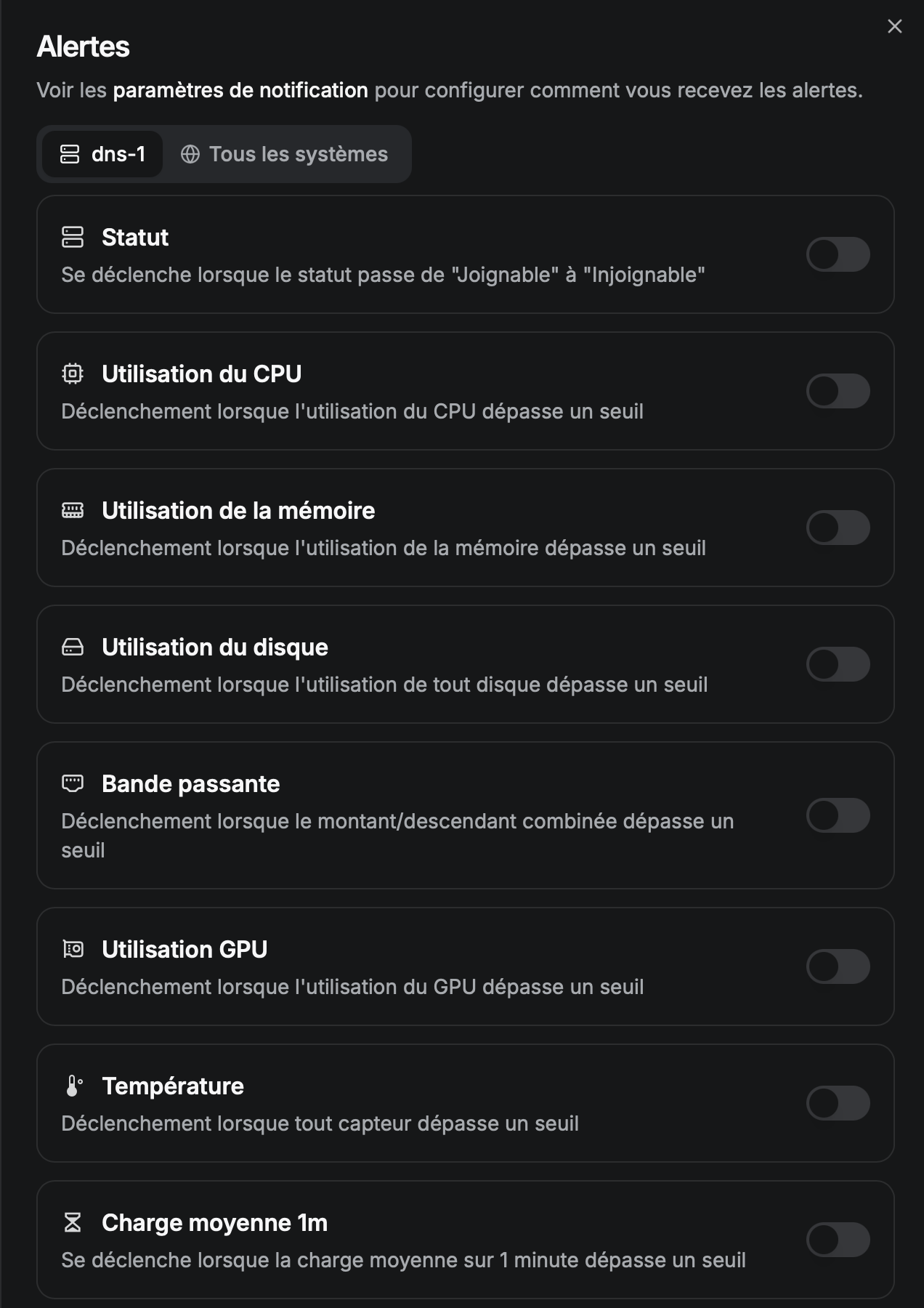Open the paramètres de notification link
Image resolution: width=924 pixels, height=1308 pixels.
(240, 90)
